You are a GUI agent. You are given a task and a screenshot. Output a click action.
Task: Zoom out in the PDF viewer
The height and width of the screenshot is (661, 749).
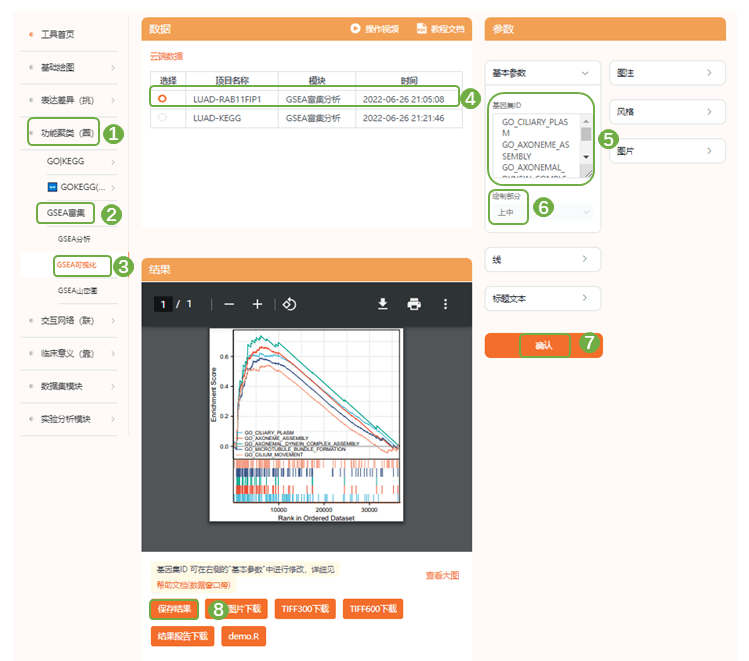229,304
